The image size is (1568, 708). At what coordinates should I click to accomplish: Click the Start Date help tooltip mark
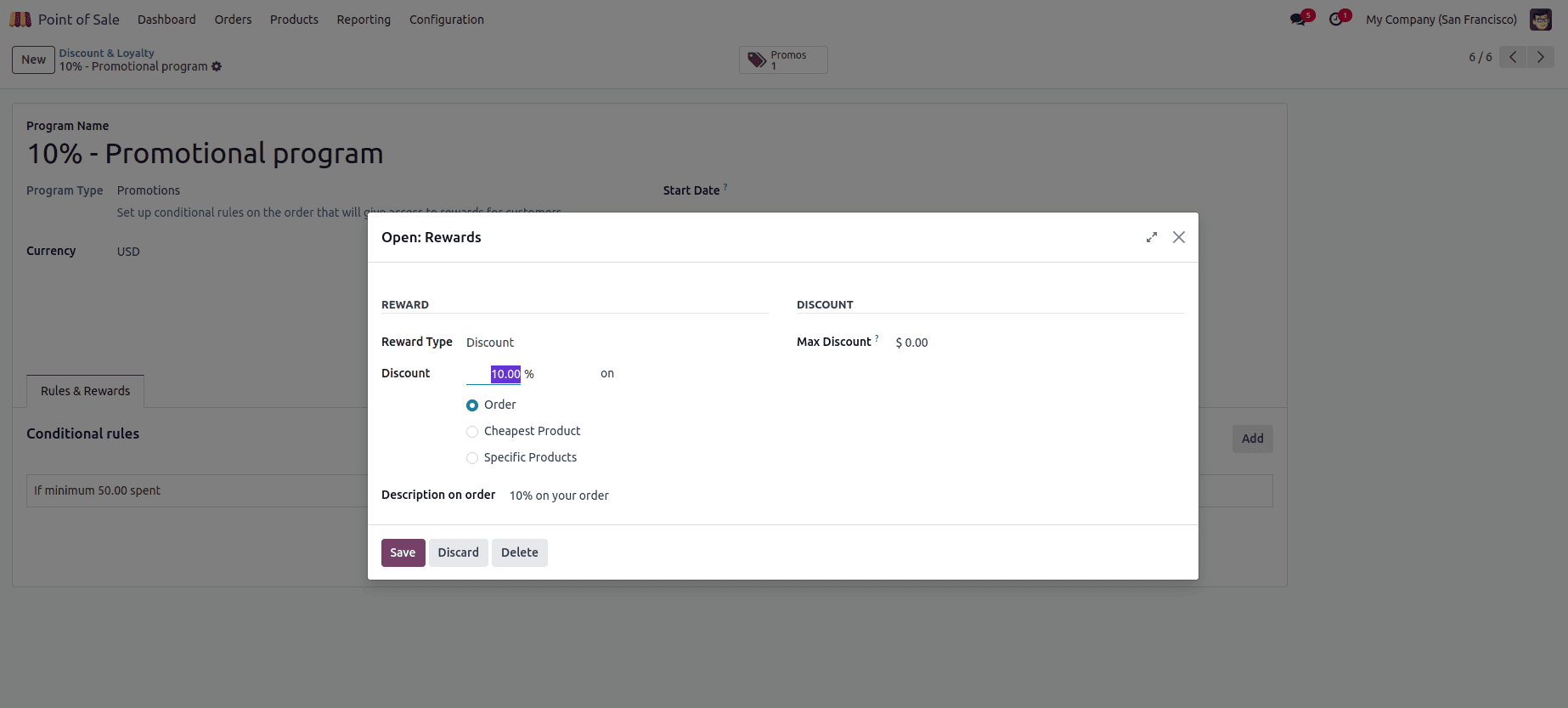725,187
